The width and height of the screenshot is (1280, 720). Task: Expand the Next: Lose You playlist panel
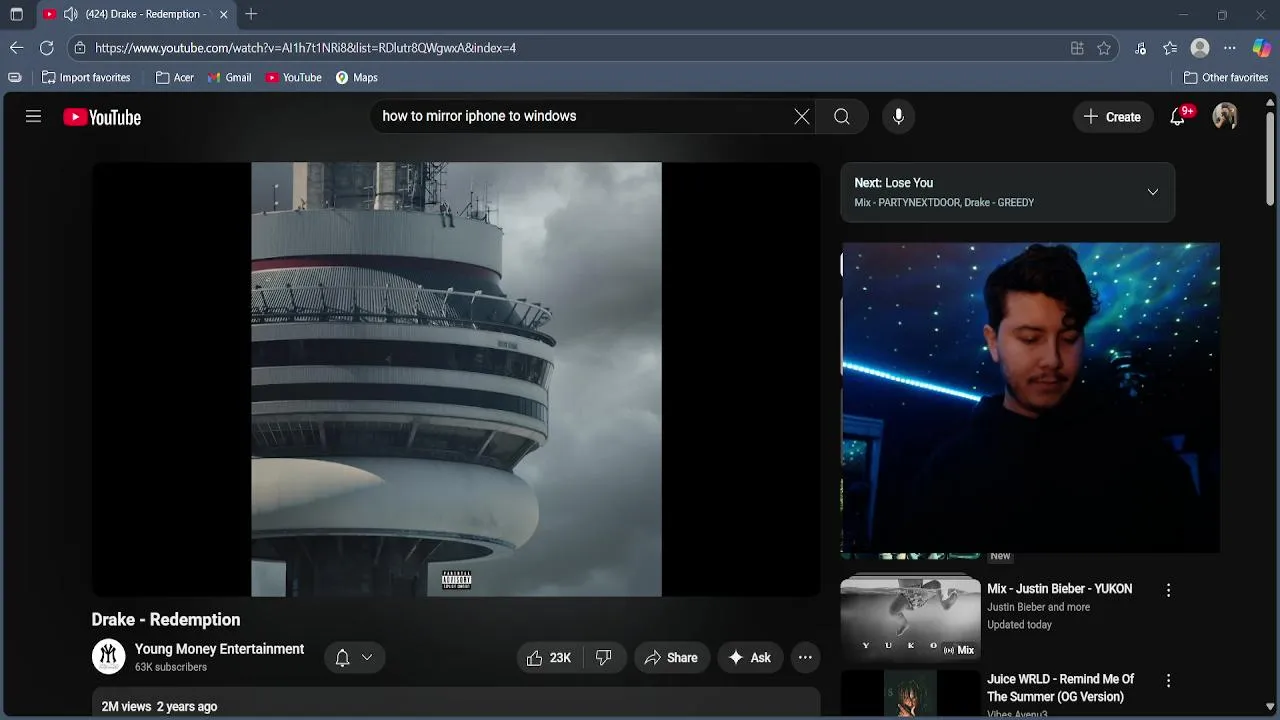(1152, 192)
